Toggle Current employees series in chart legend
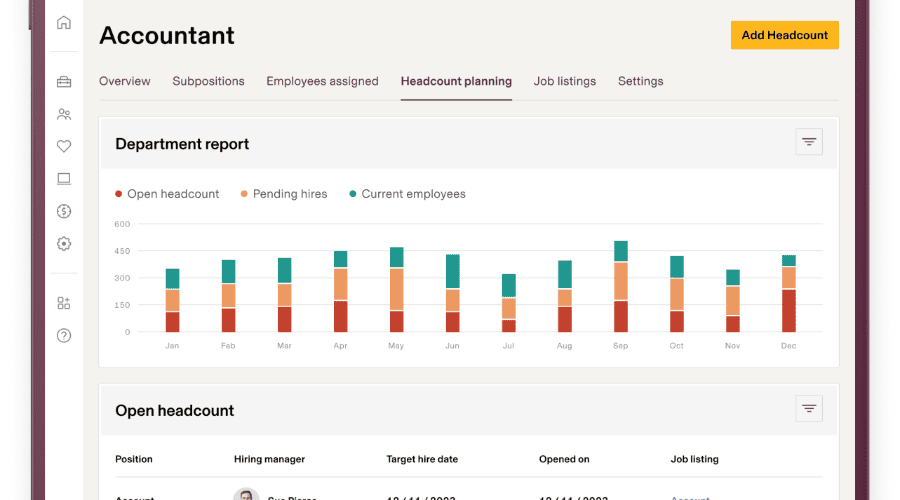The height and width of the screenshot is (500, 900). tap(407, 194)
